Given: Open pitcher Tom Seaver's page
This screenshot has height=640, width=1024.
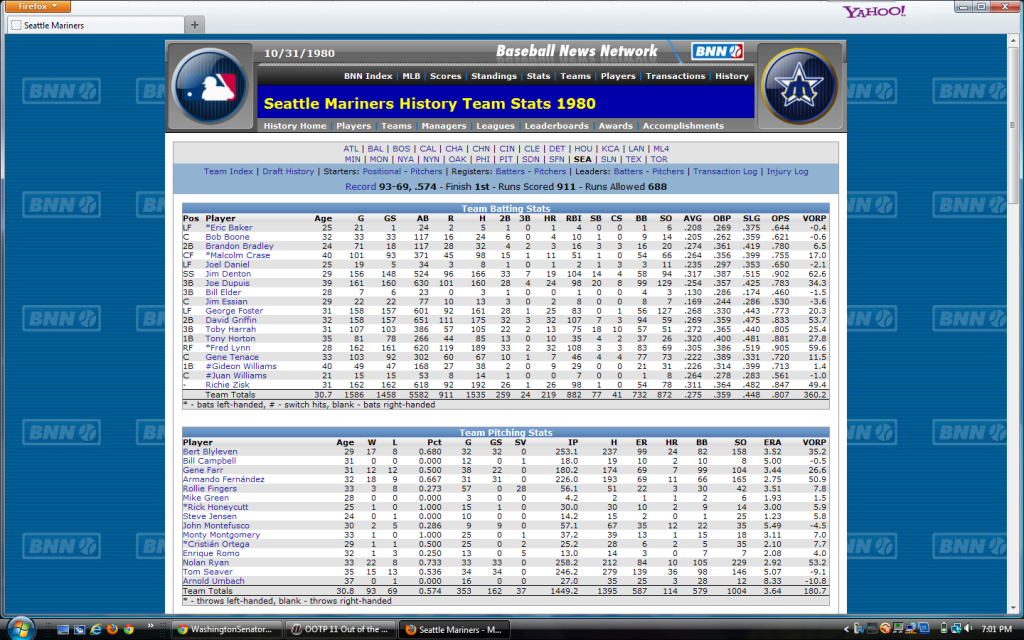Looking at the screenshot, I should coord(207,572).
